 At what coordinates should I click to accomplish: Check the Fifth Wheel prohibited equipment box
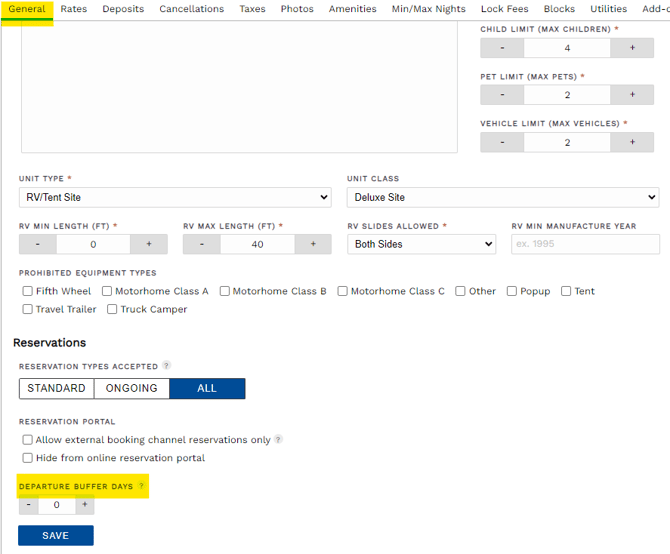[x=28, y=291]
